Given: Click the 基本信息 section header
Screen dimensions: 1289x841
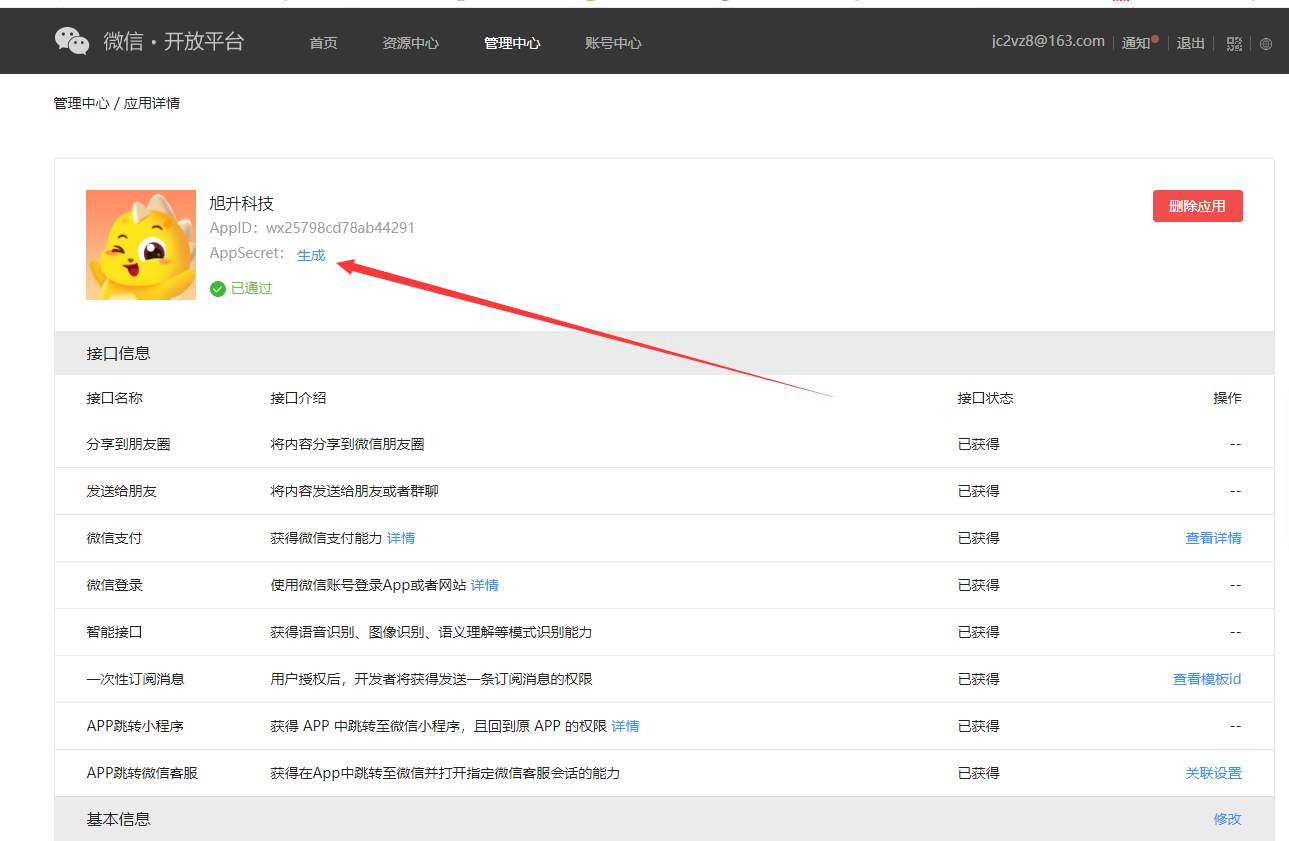Looking at the screenshot, I should [x=664, y=819].
